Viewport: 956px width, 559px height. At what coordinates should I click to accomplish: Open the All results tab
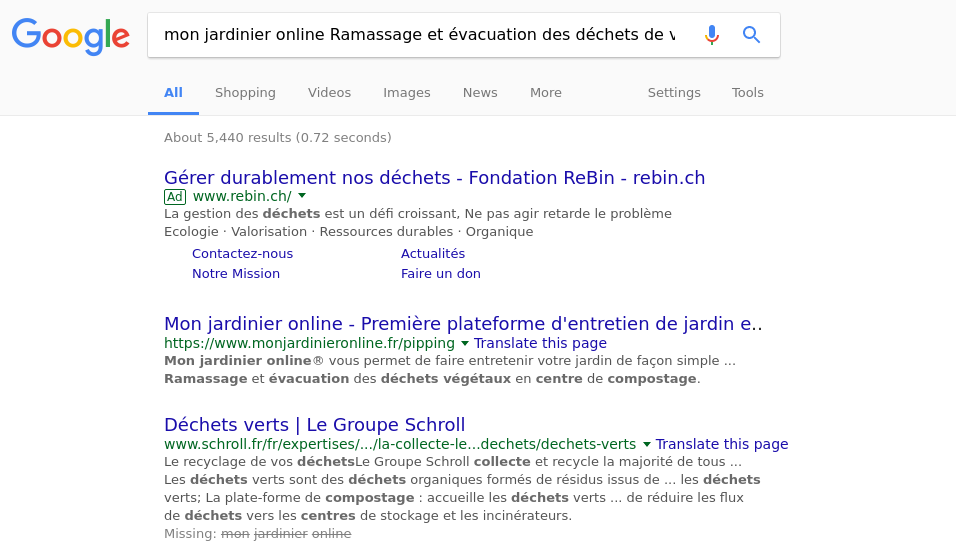click(173, 93)
